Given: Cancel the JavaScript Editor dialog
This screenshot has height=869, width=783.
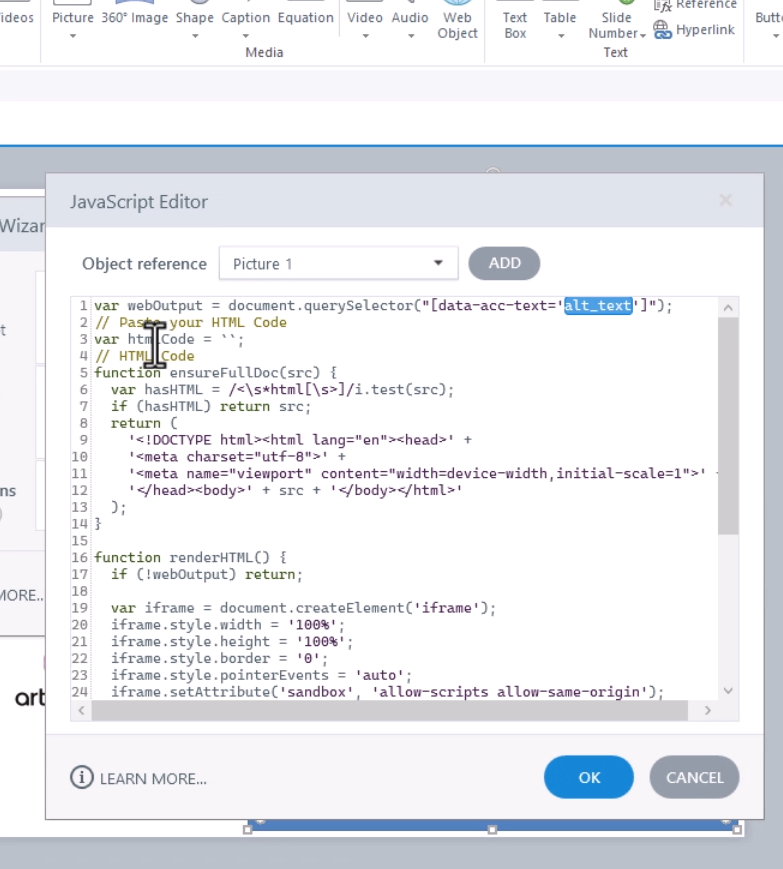Looking at the screenshot, I should click(x=694, y=777).
